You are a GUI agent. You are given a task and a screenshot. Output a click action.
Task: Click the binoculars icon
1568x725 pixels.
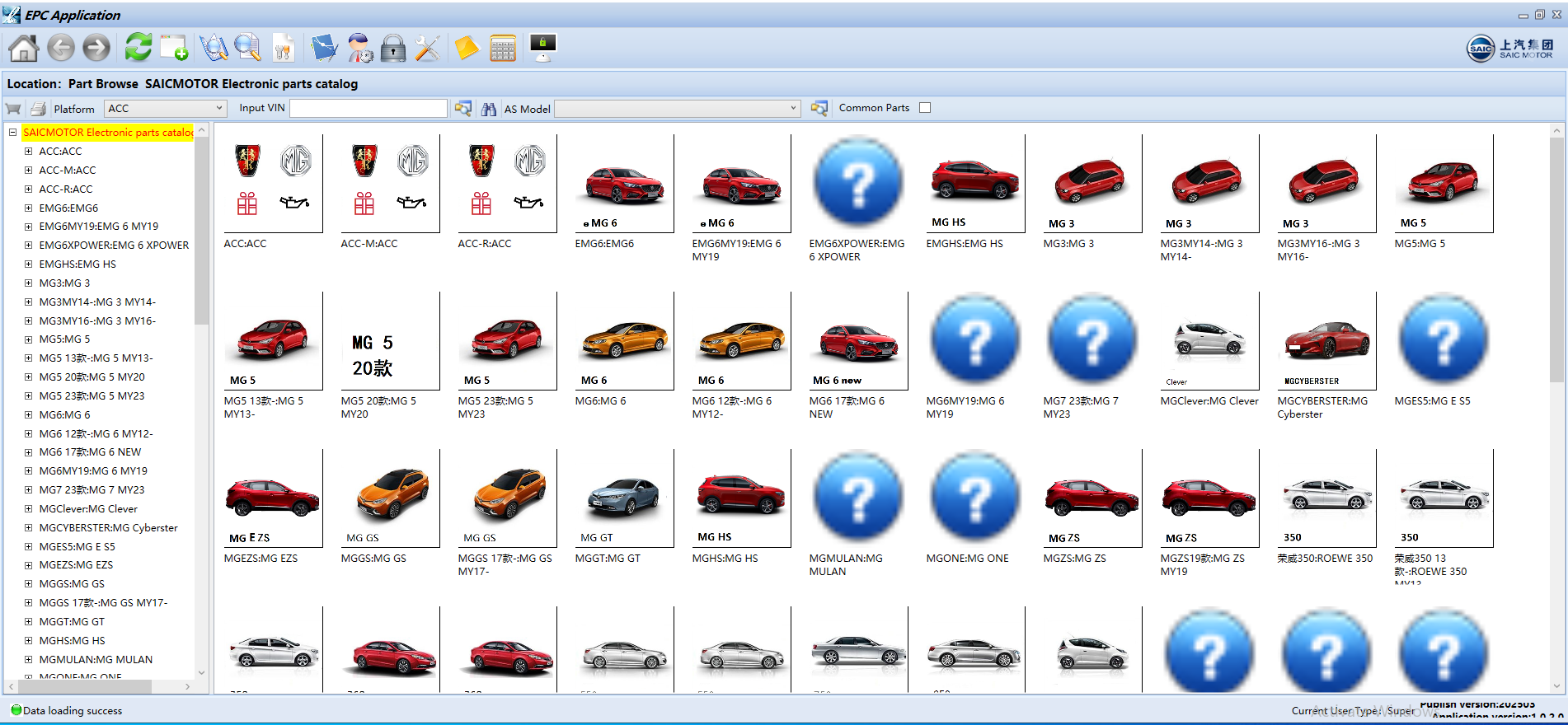(489, 109)
